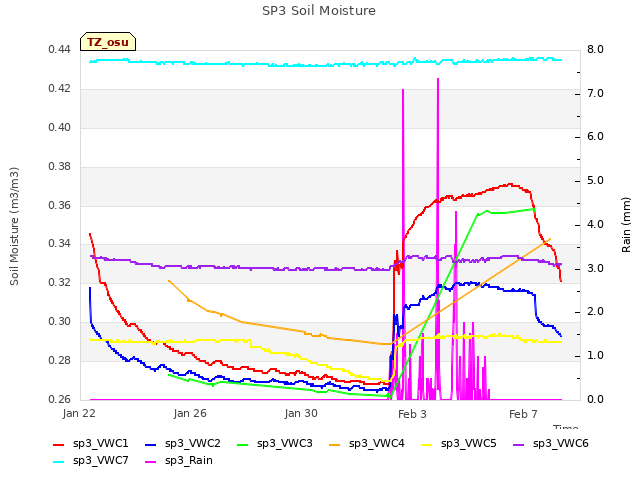
Task: Click the Feb 7 x-axis tick label
Action: pyautogui.click(x=523, y=414)
